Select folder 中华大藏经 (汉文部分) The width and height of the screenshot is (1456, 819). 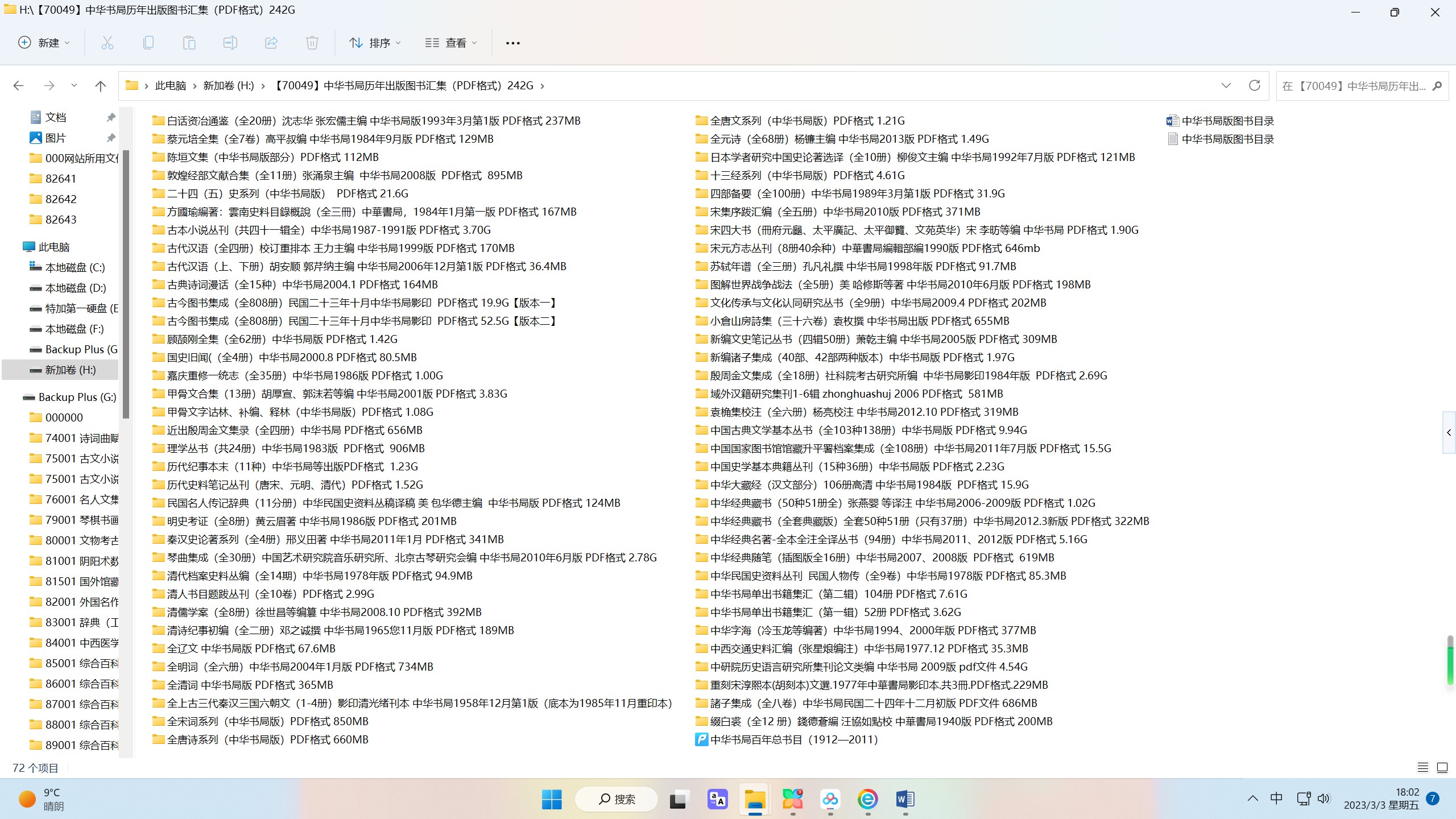point(862,485)
